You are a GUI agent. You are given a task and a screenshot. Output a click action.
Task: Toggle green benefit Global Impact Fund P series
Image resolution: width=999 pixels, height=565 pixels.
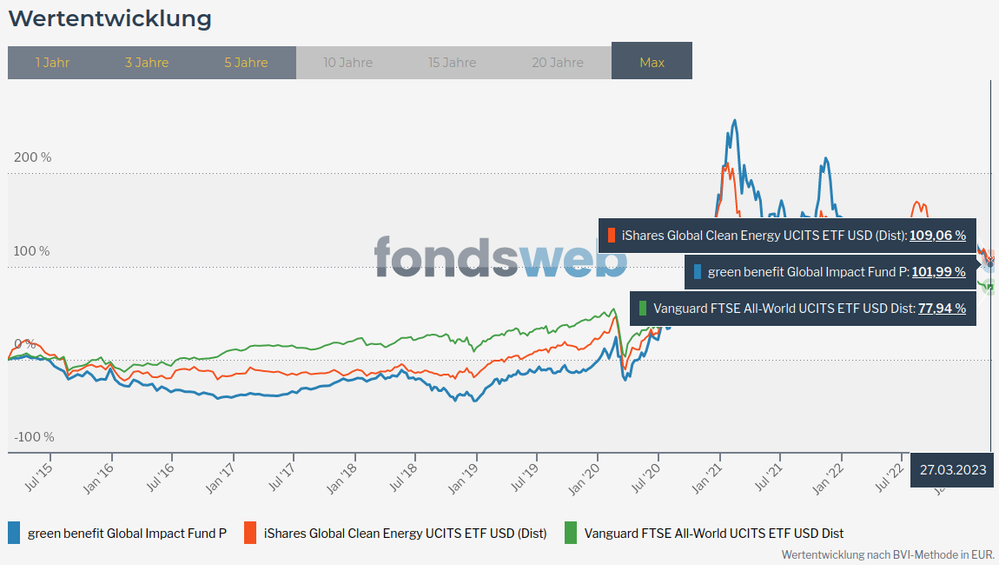[x=127, y=533]
